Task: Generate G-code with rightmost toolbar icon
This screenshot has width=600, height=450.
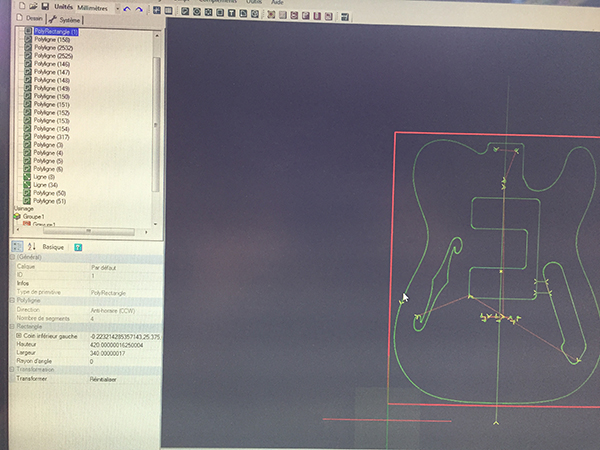Action: click(x=345, y=17)
